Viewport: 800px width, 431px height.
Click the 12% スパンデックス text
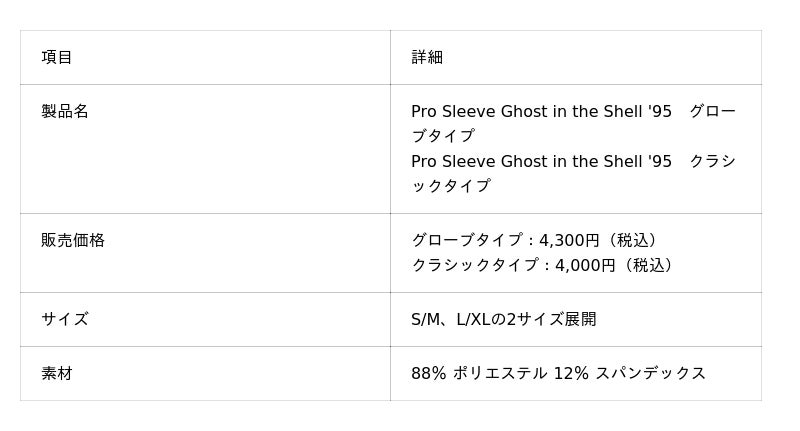[x=630, y=373]
